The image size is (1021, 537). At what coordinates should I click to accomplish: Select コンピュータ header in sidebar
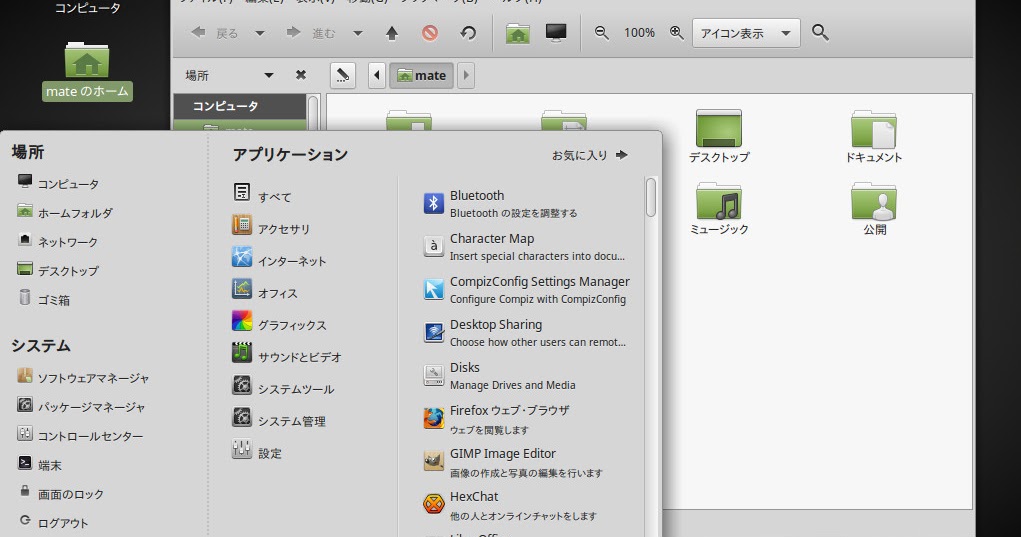pos(240,106)
